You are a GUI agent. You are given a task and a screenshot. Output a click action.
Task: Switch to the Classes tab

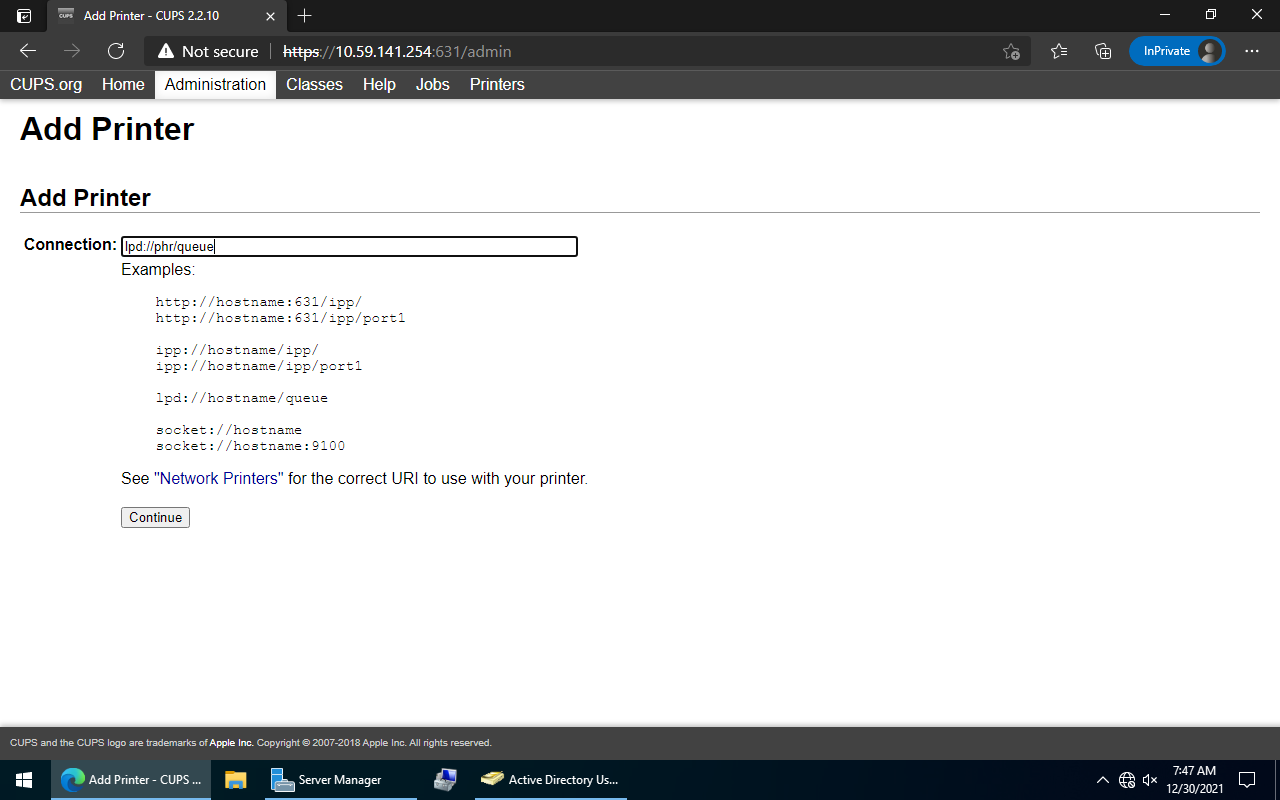point(314,85)
